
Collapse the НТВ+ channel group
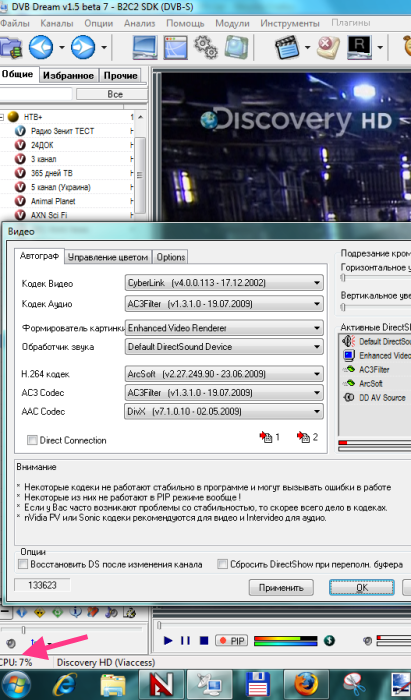pyautogui.click(x=2, y=117)
